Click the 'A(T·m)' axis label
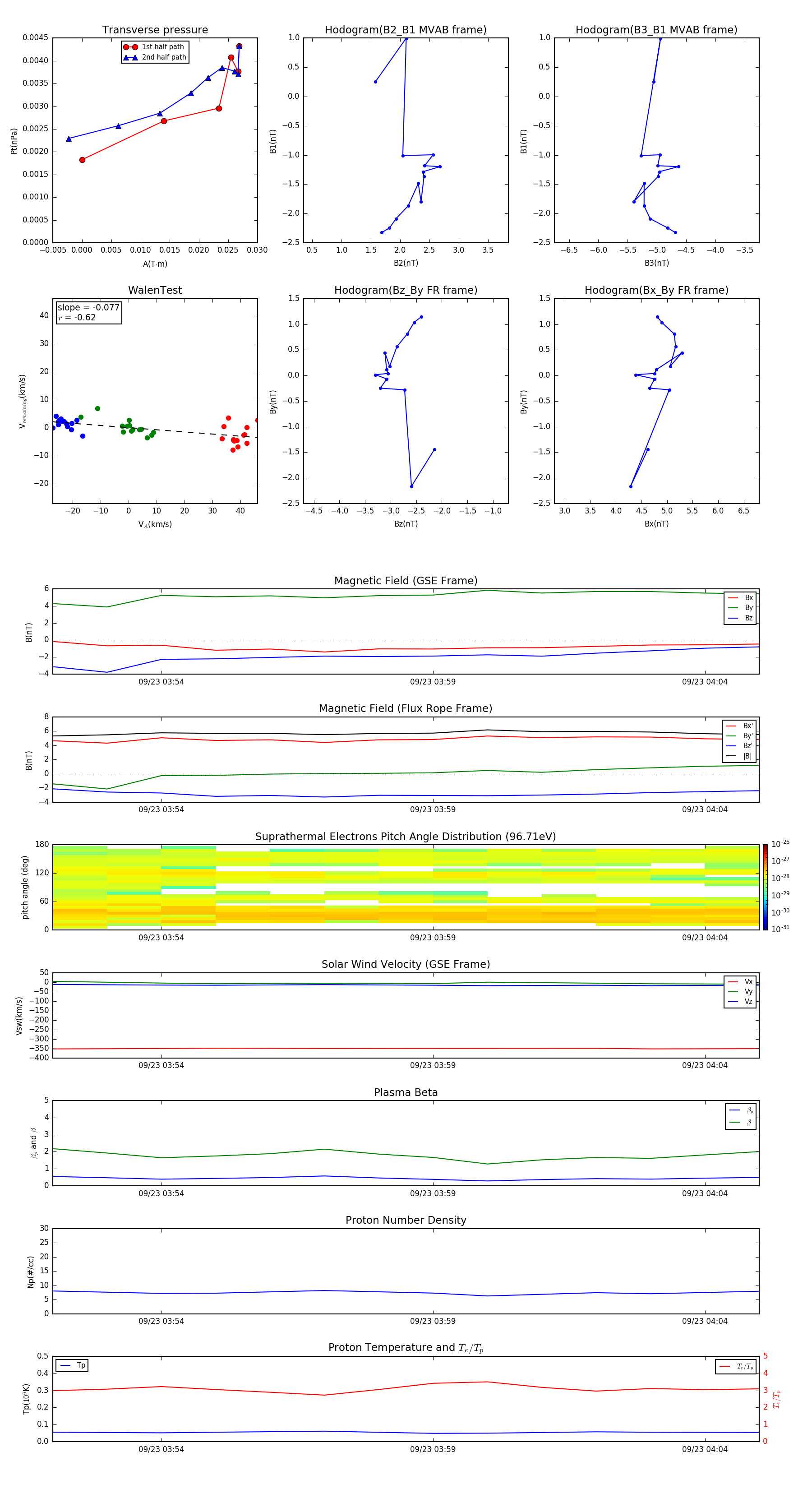812x1489 pixels. click(x=155, y=264)
